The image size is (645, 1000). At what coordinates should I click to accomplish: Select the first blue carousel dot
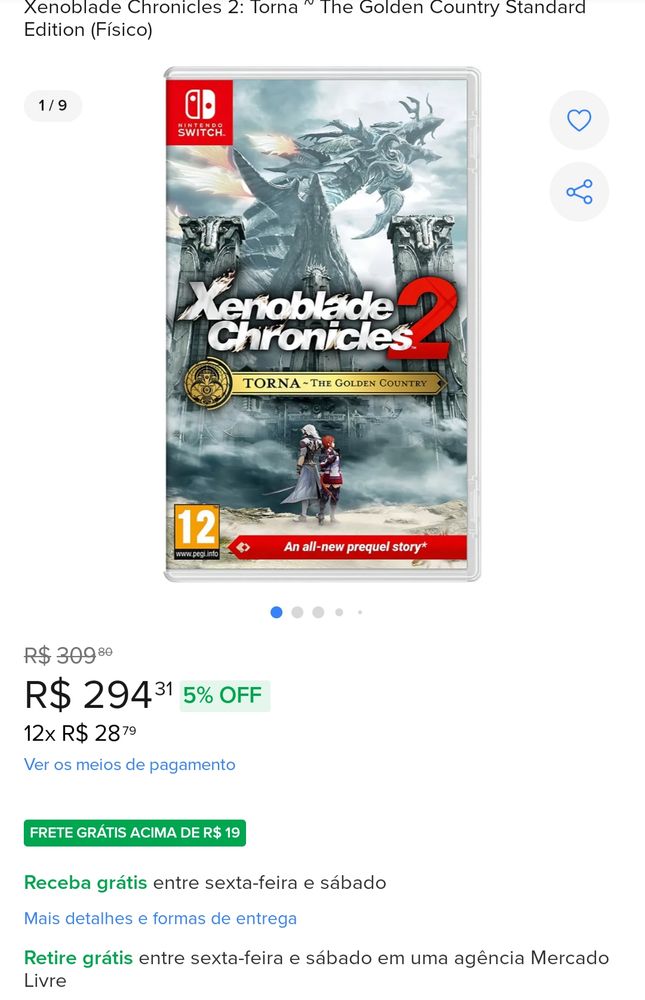click(276, 612)
